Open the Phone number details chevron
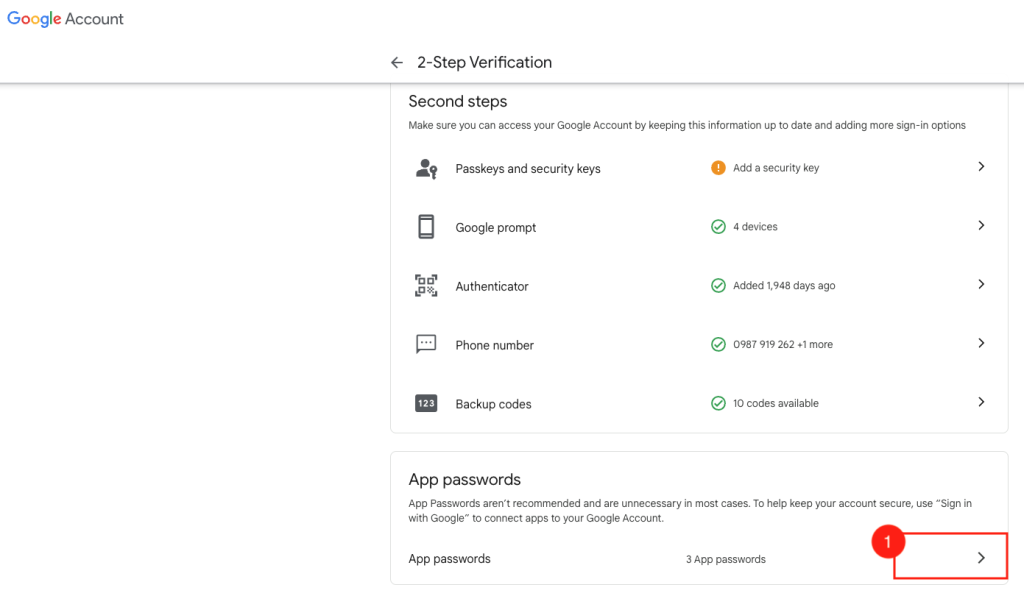This screenshot has width=1024, height=596. pyautogui.click(x=981, y=344)
